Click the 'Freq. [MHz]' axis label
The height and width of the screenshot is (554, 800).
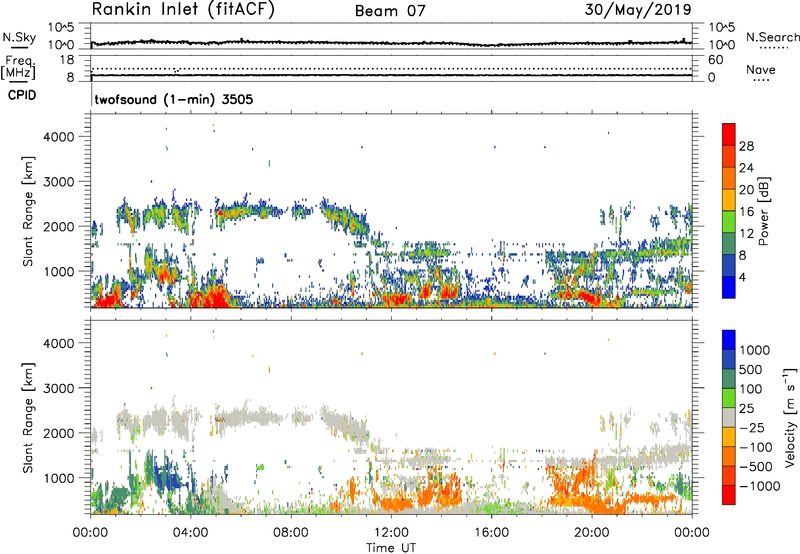(19, 68)
